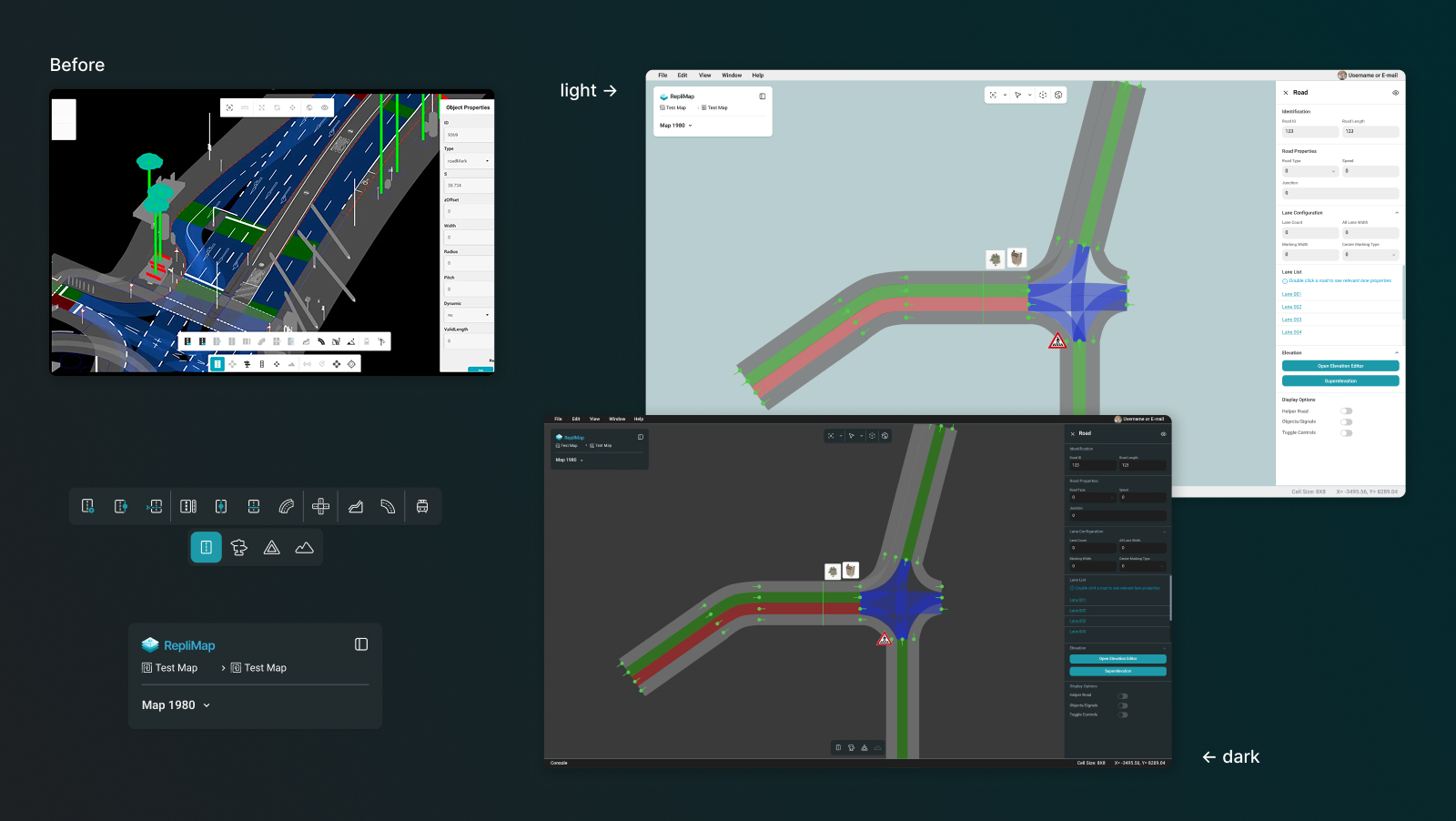Collapse sidebar icon in dark window RepliMap card

(641, 437)
